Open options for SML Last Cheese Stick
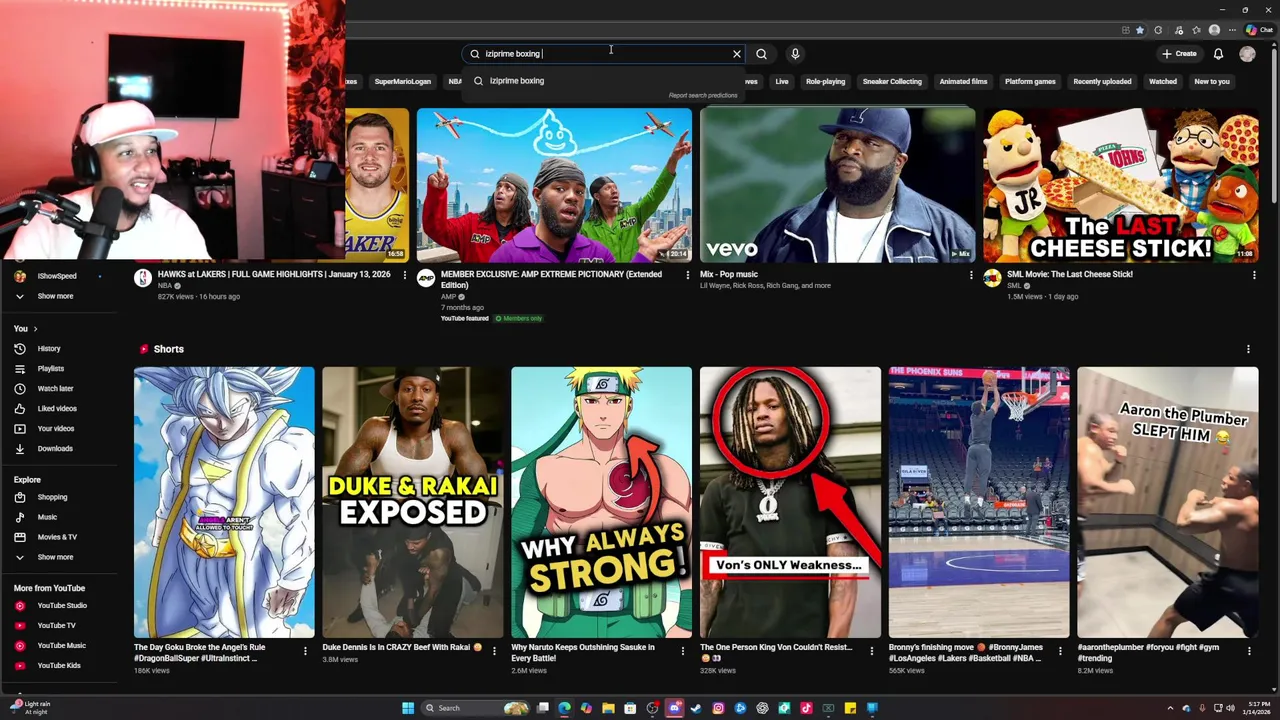 (x=1254, y=275)
